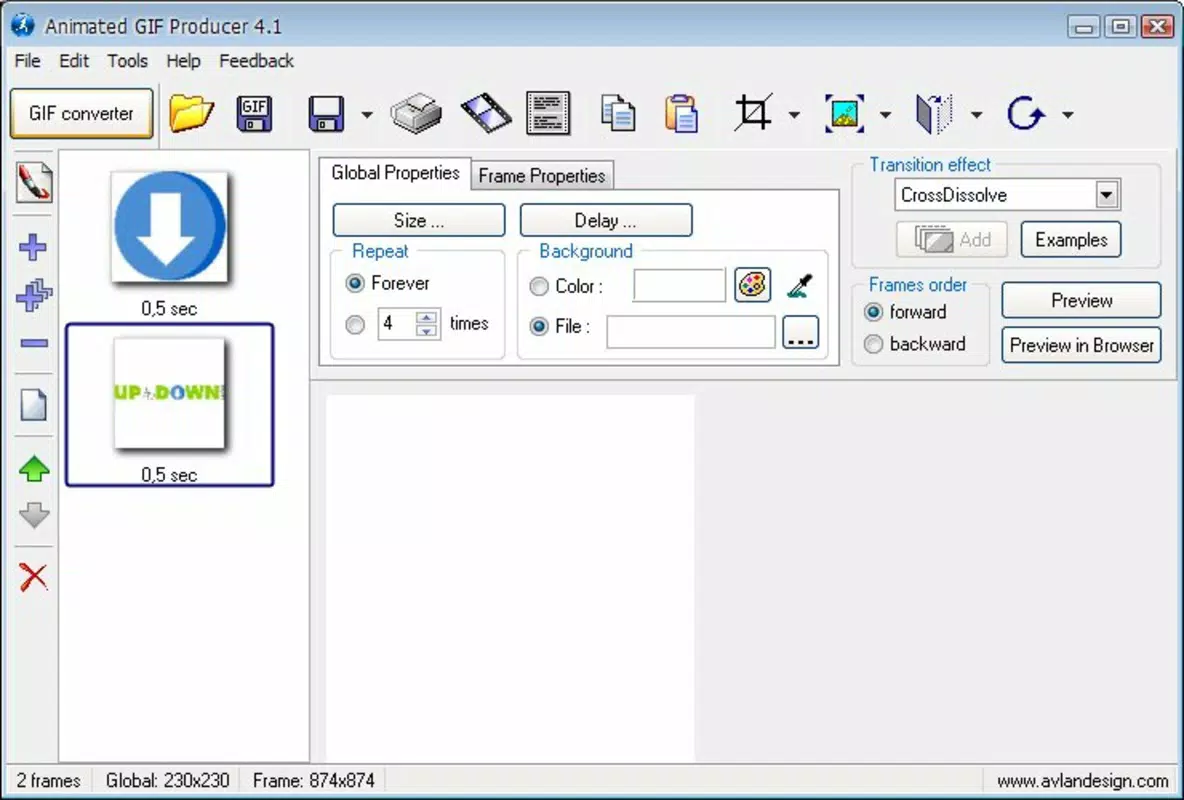Viewport: 1184px width, 800px height.
Task: Click the Paste clipboard icon
Action: point(681,113)
